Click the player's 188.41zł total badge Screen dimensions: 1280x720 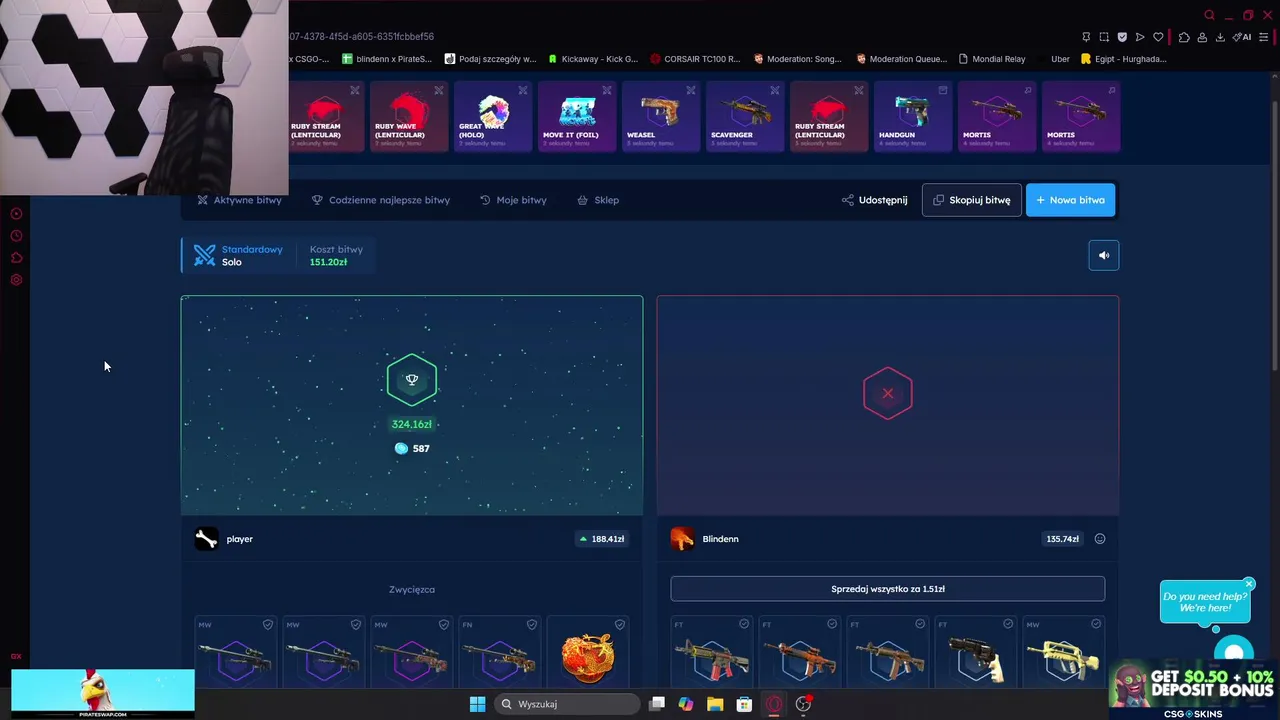pos(602,539)
